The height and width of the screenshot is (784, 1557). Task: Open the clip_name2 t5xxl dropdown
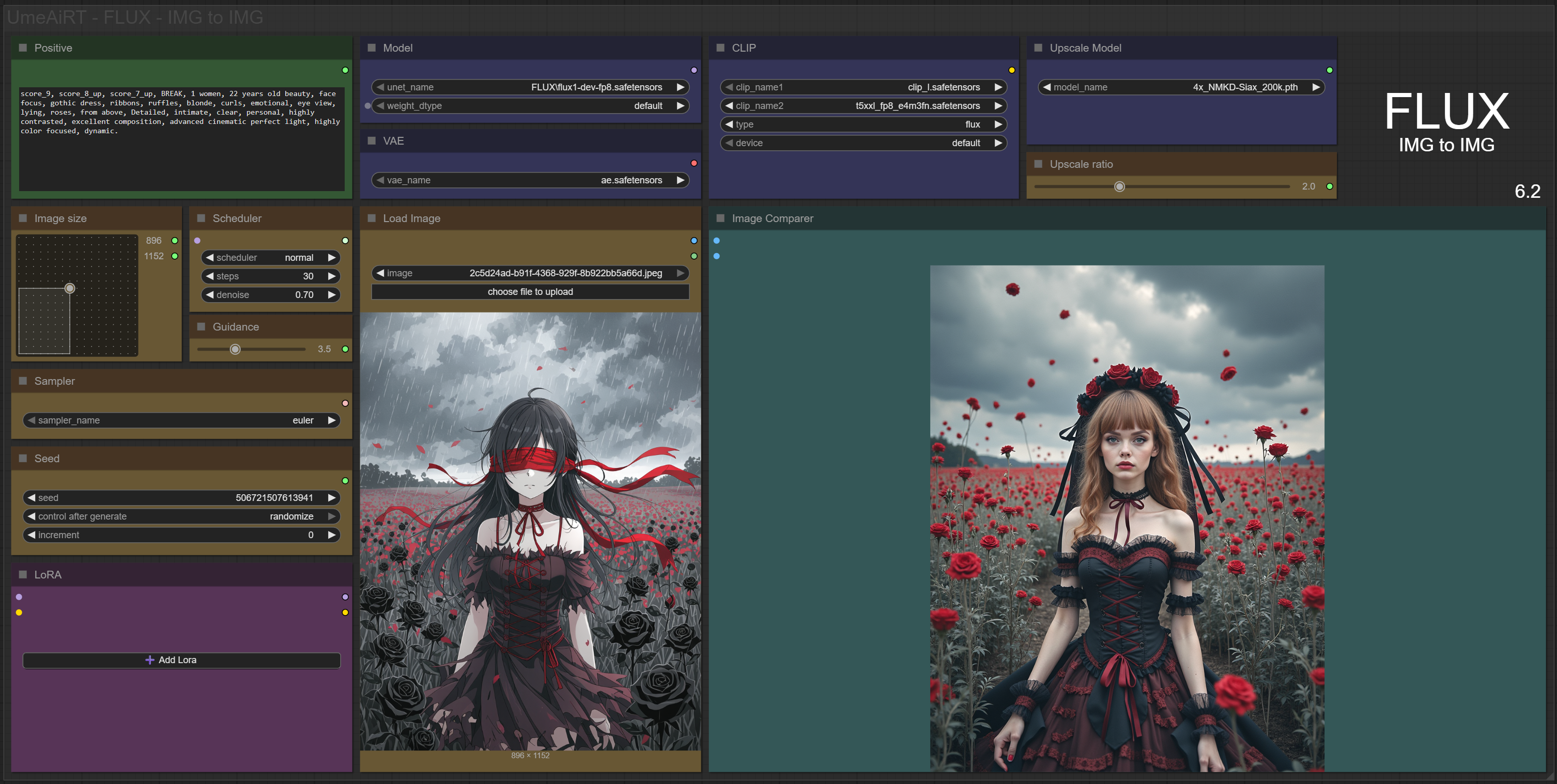(862, 106)
